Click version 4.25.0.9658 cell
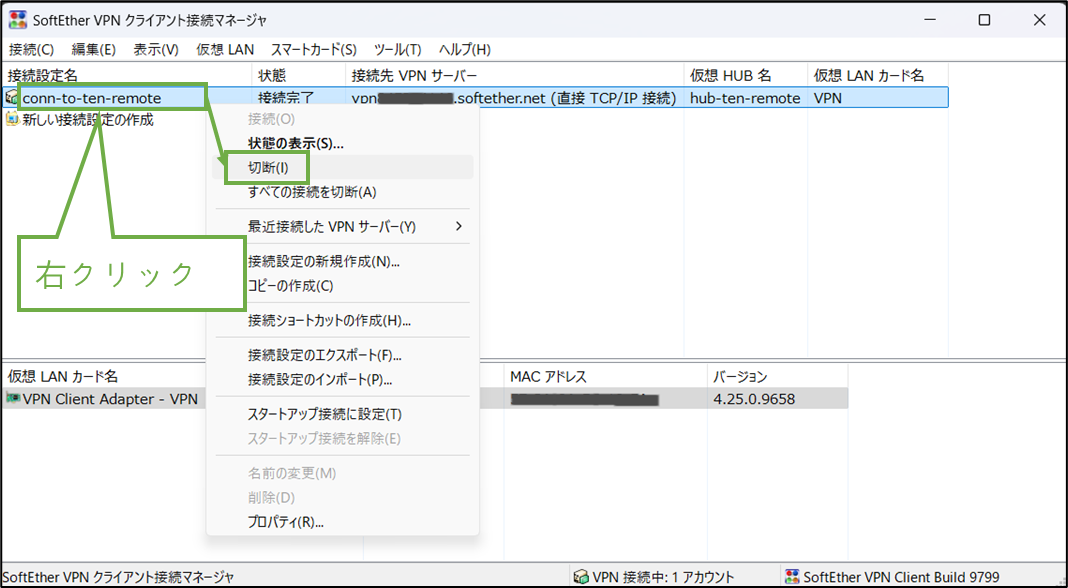Viewport: 1068px width, 588px height. coord(754,399)
